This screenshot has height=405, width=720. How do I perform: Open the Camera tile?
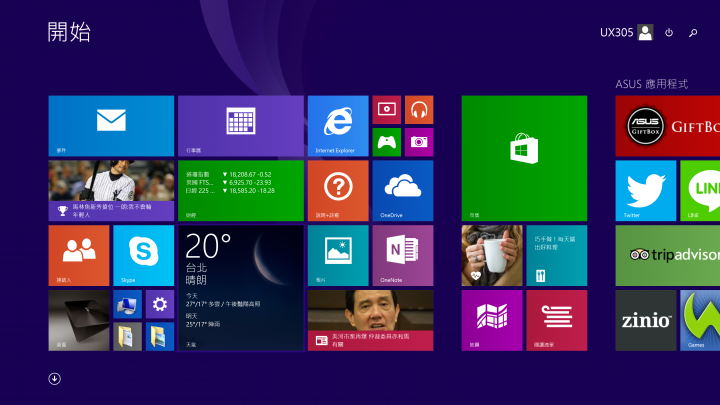[x=419, y=142]
